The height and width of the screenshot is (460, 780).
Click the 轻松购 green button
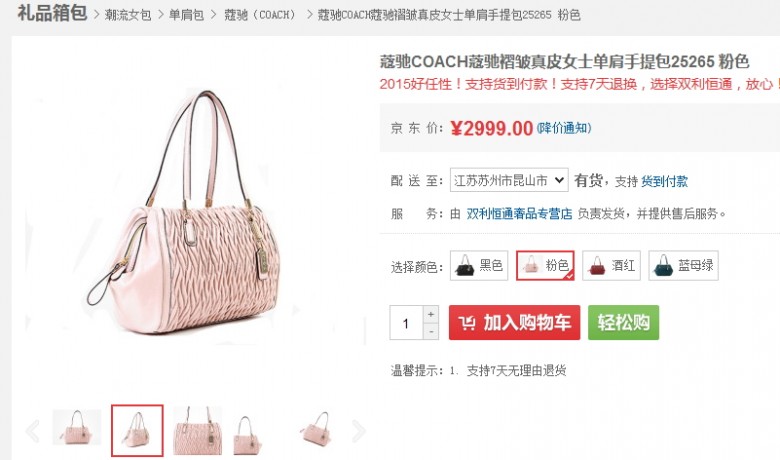[x=623, y=323]
